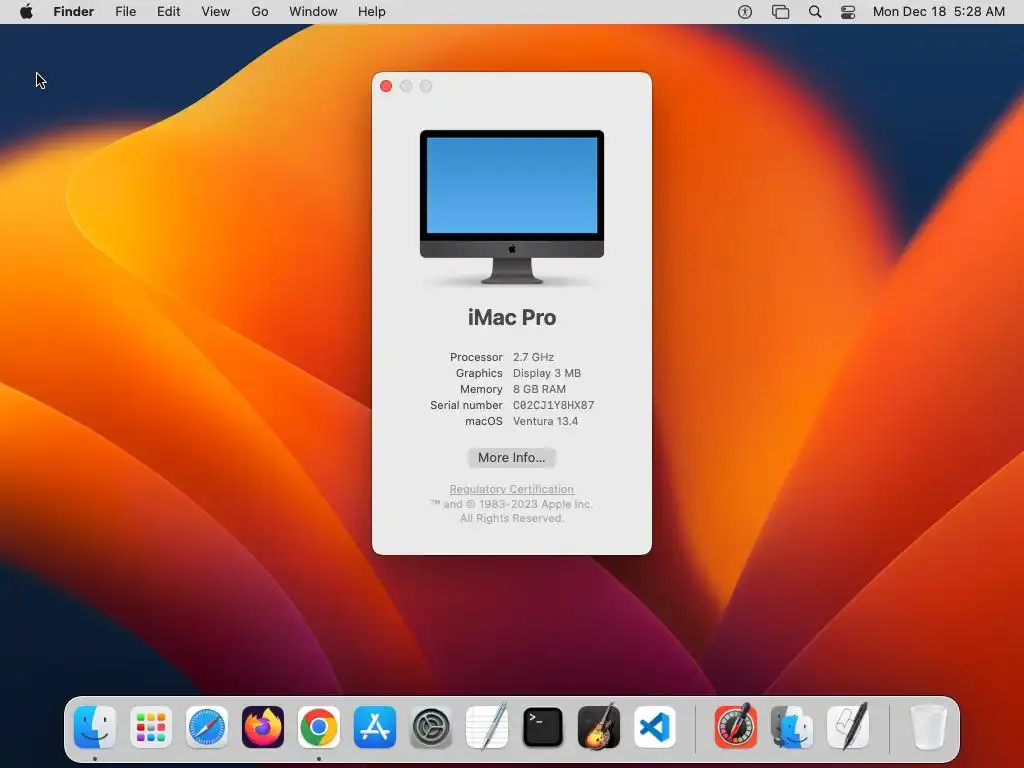
Task: Launch Safari from the Dock
Action: pyautogui.click(x=207, y=727)
